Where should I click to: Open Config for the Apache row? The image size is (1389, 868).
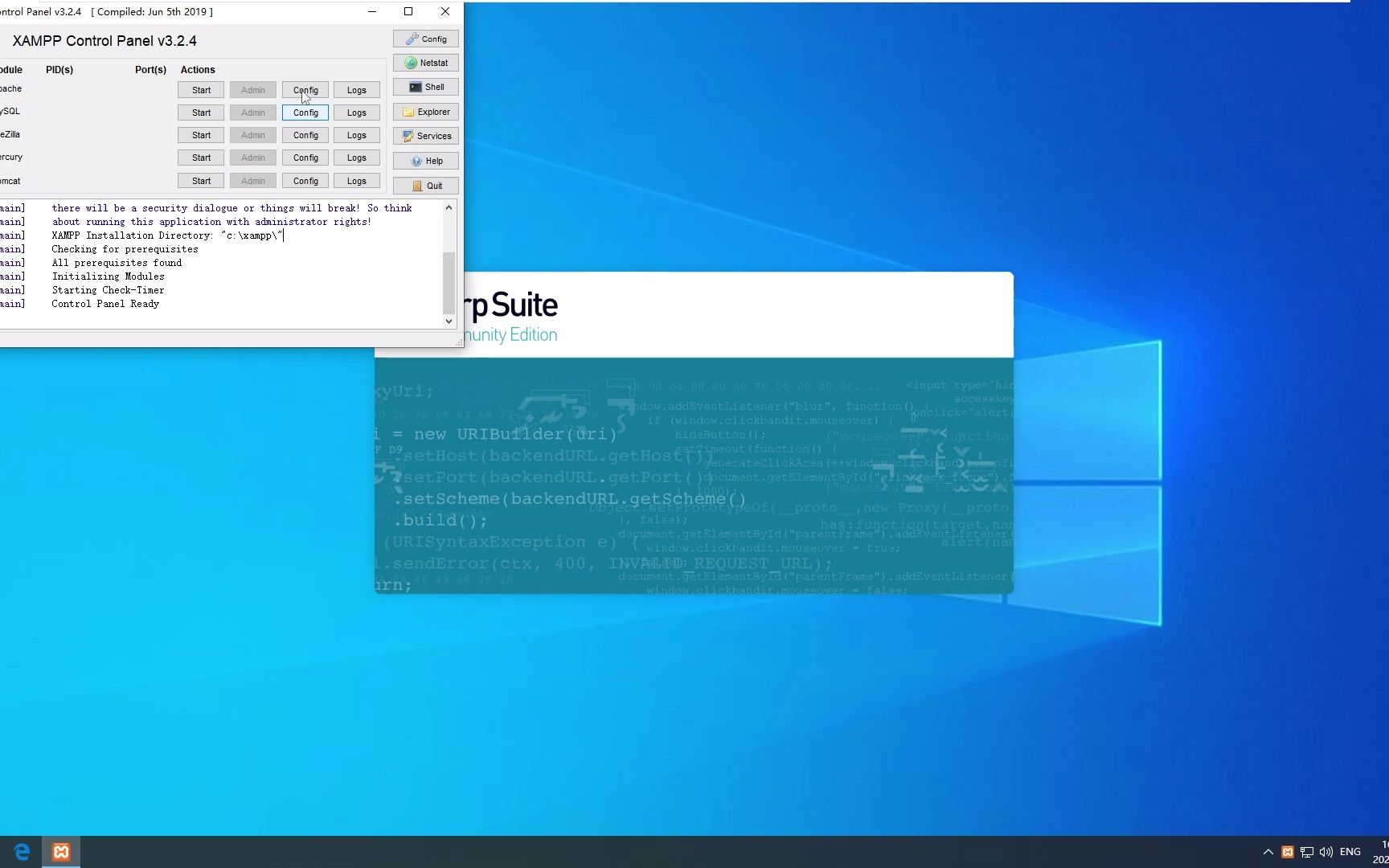(305, 90)
